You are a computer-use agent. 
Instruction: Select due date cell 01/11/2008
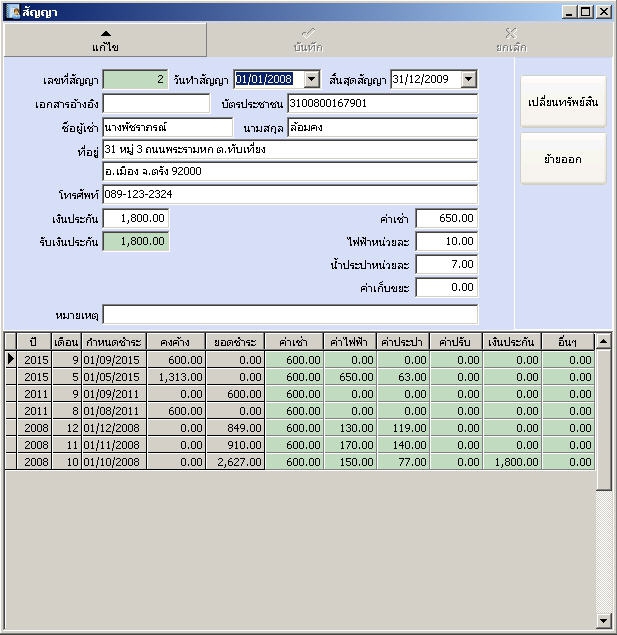(114, 445)
